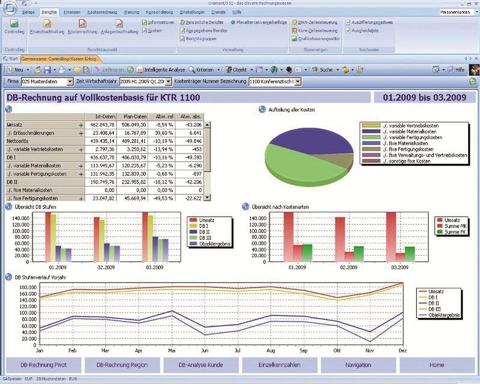Image resolution: width=480 pixels, height=384 pixels.
Task: Open the Firma dropdown
Action: click(x=70, y=82)
